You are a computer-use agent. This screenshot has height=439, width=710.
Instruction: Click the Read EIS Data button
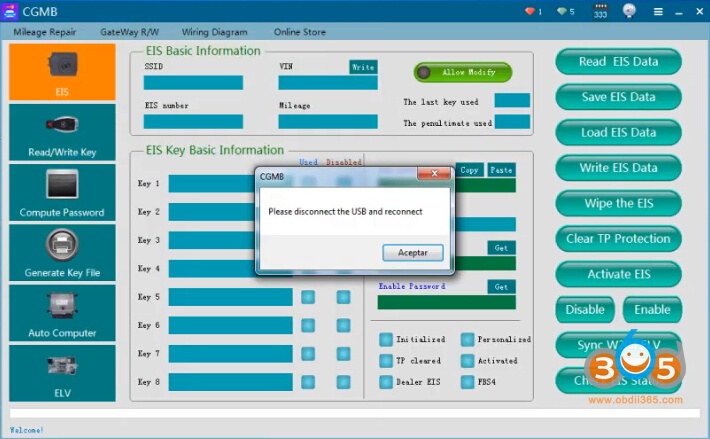619,62
